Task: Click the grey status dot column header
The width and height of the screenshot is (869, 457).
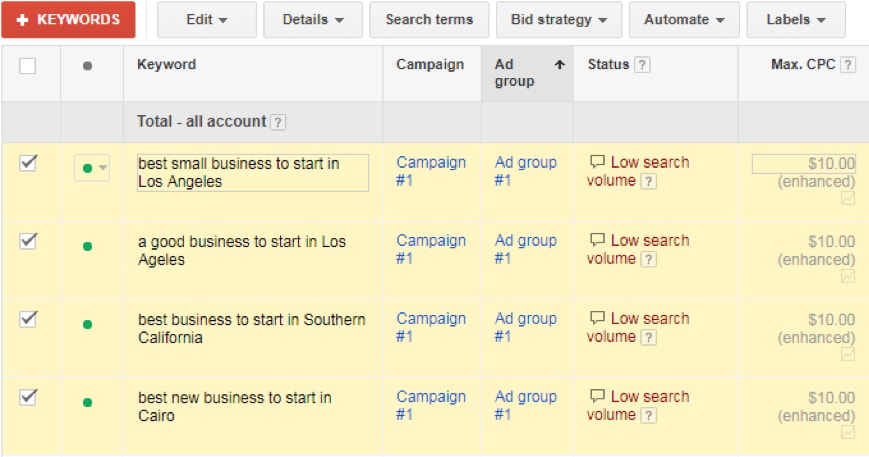Action: click(x=87, y=66)
